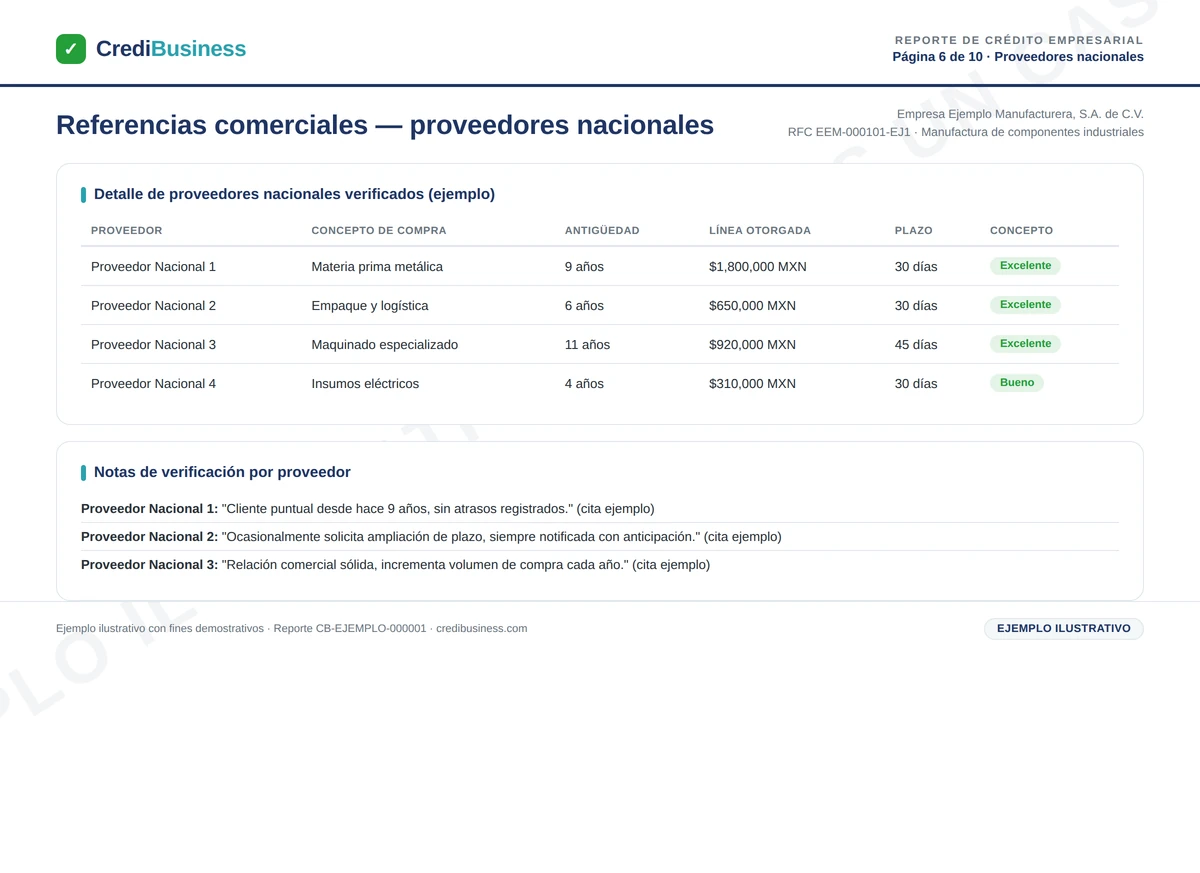Viewport: 1200px width, 873px height.
Task: Click the LÍNEA OTORGADA column header
Action: click(x=760, y=230)
